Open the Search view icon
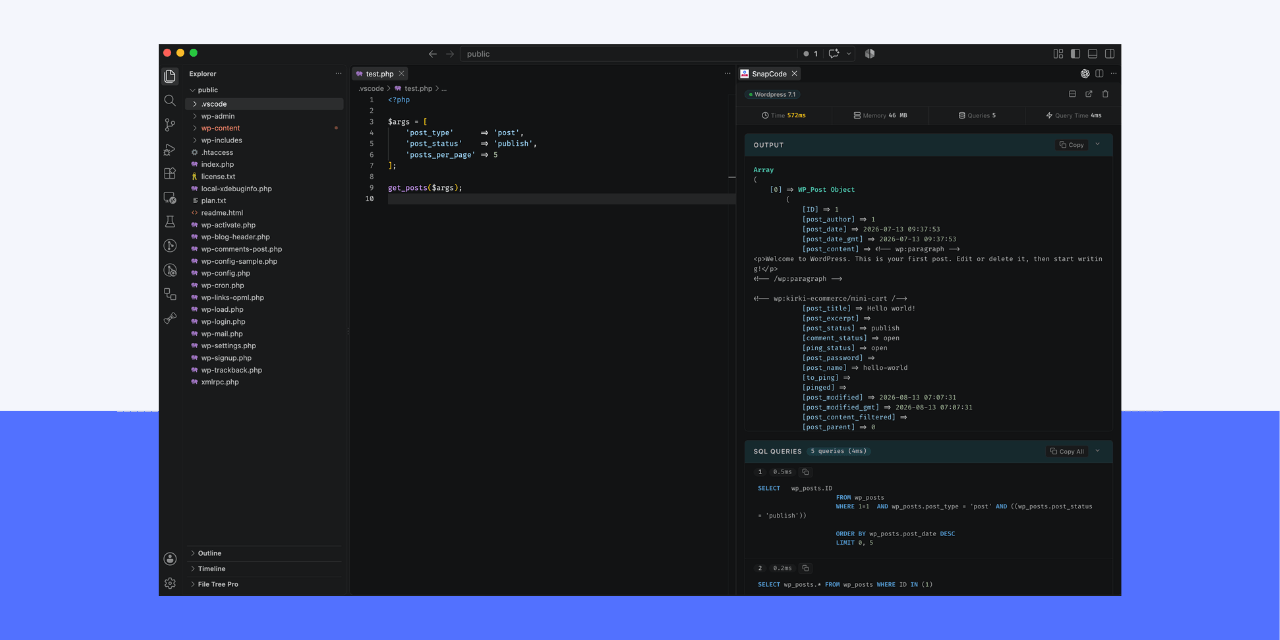 point(170,100)
